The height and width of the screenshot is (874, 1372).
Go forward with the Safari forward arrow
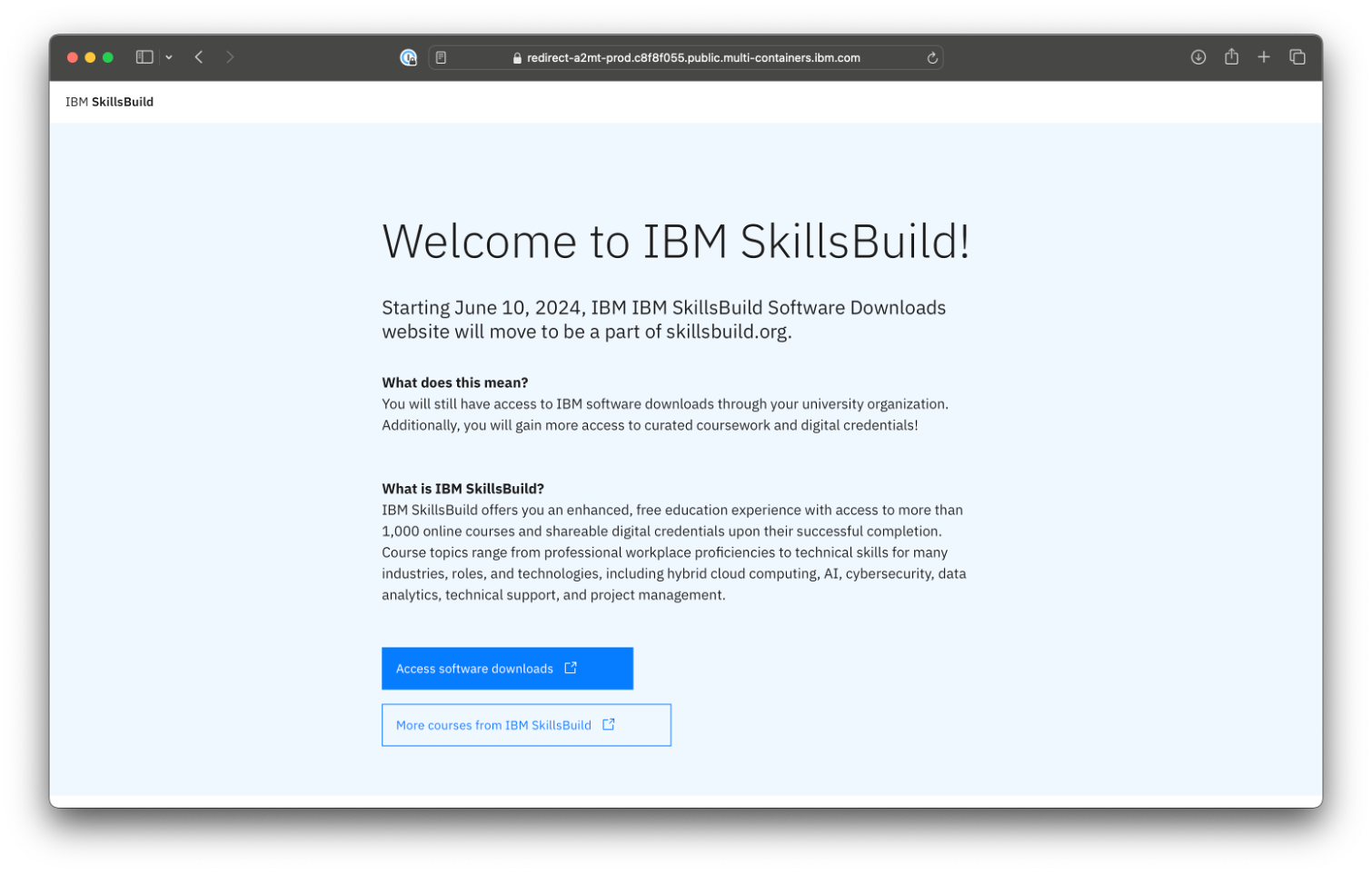230,57
